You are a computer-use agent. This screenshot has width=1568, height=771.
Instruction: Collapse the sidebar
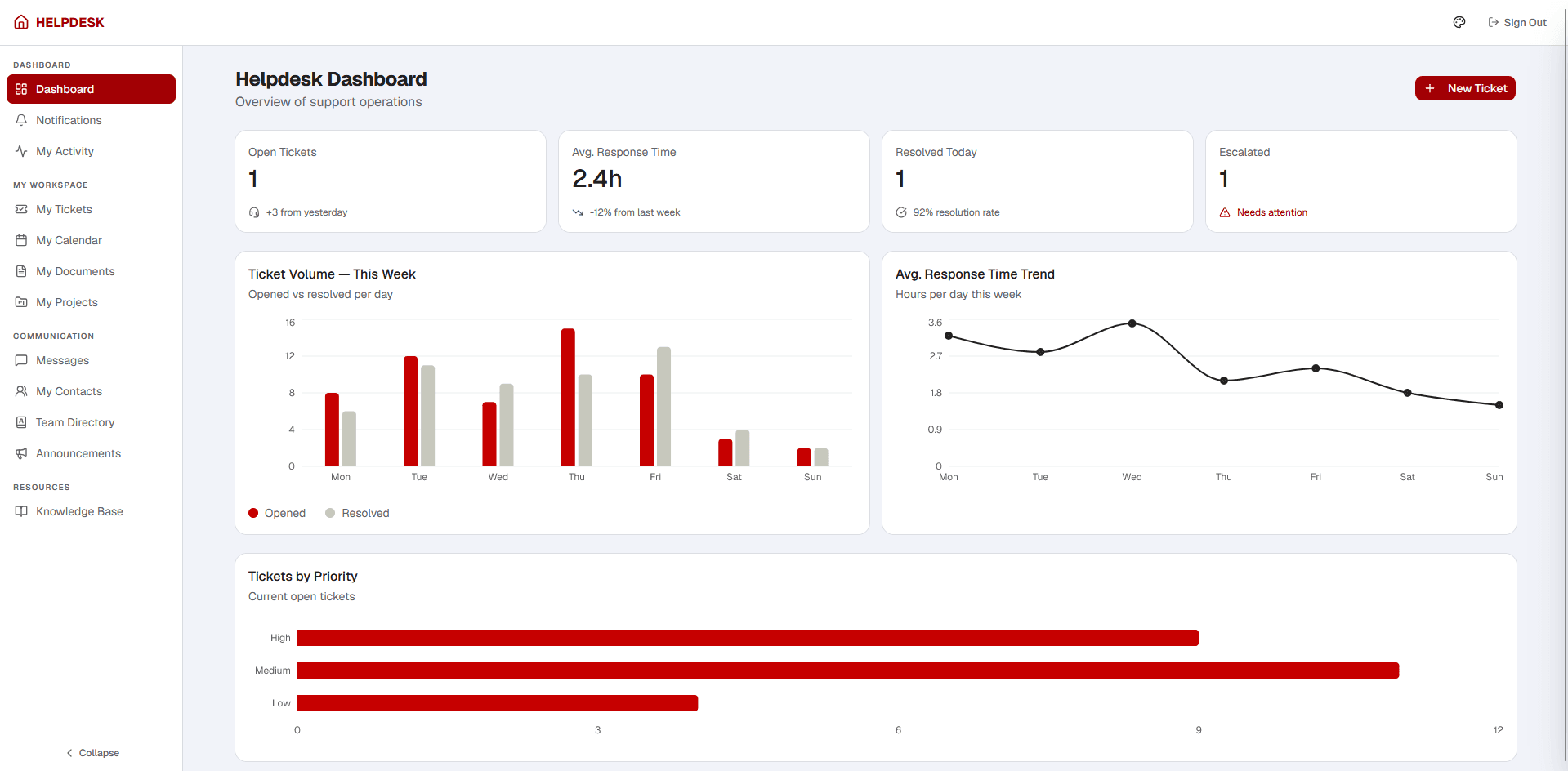pyautogui.click(x=92, y=752)
